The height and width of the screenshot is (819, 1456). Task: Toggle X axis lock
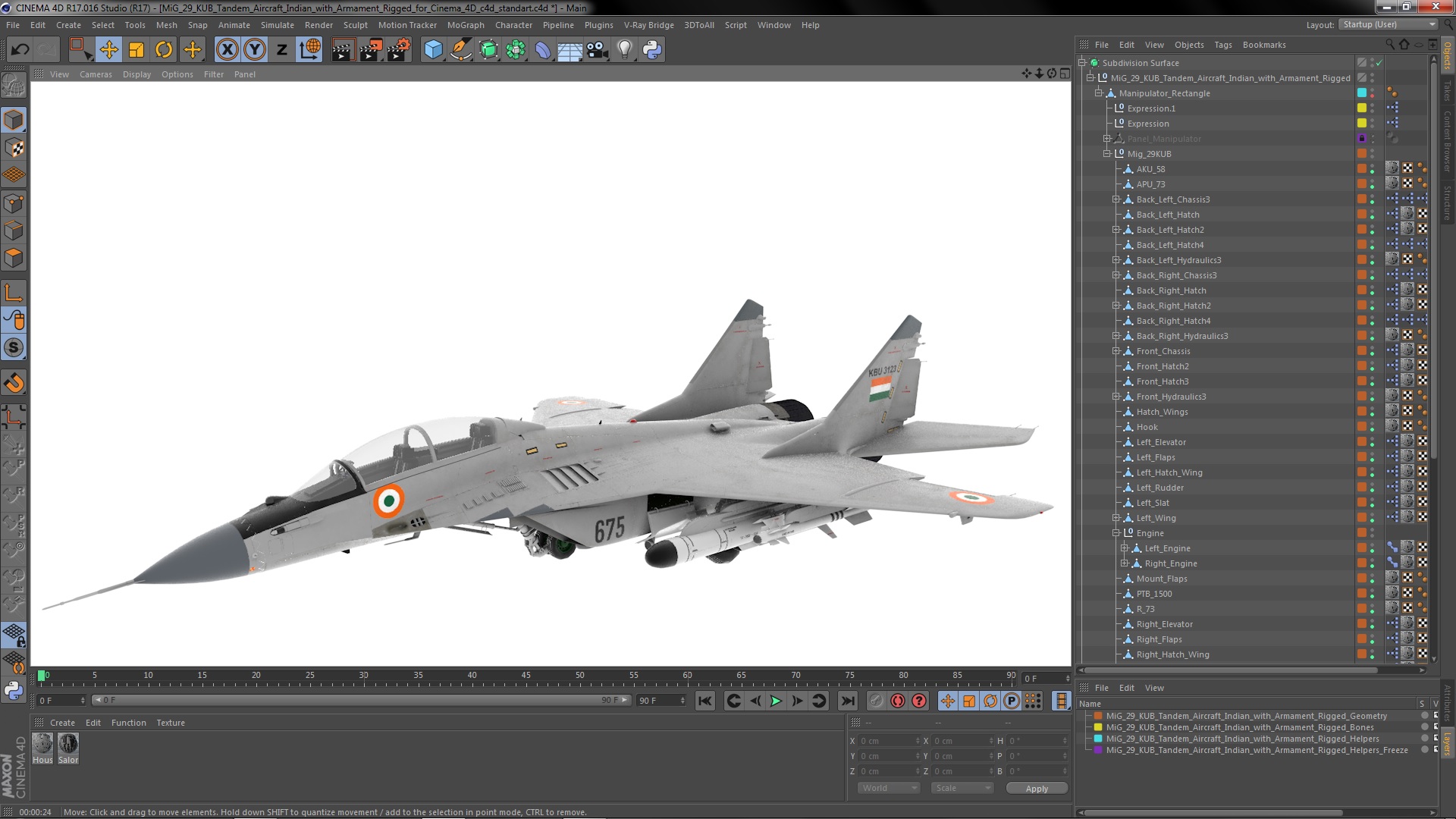(x=227, y=50)
